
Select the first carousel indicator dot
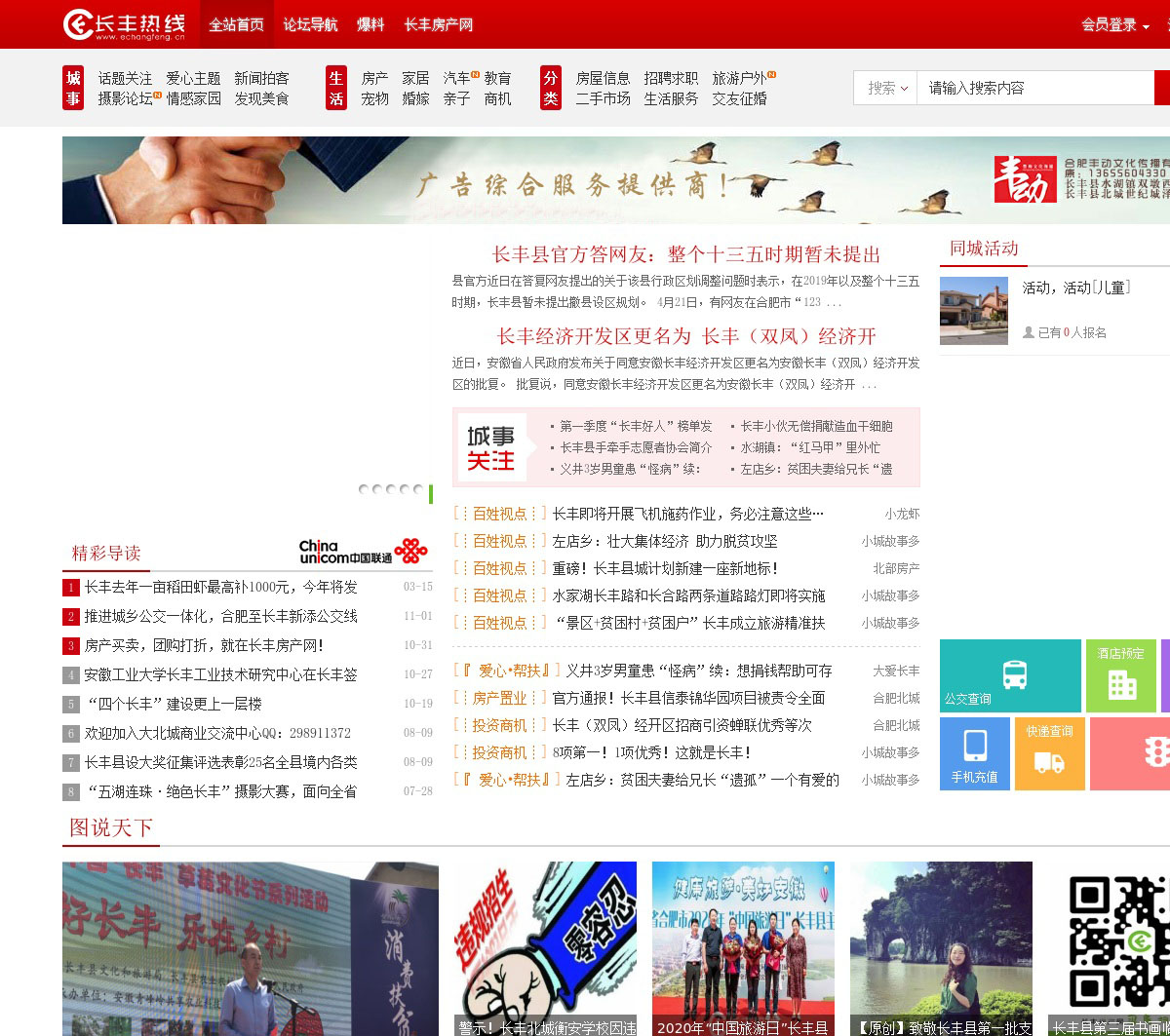[364, 489]
